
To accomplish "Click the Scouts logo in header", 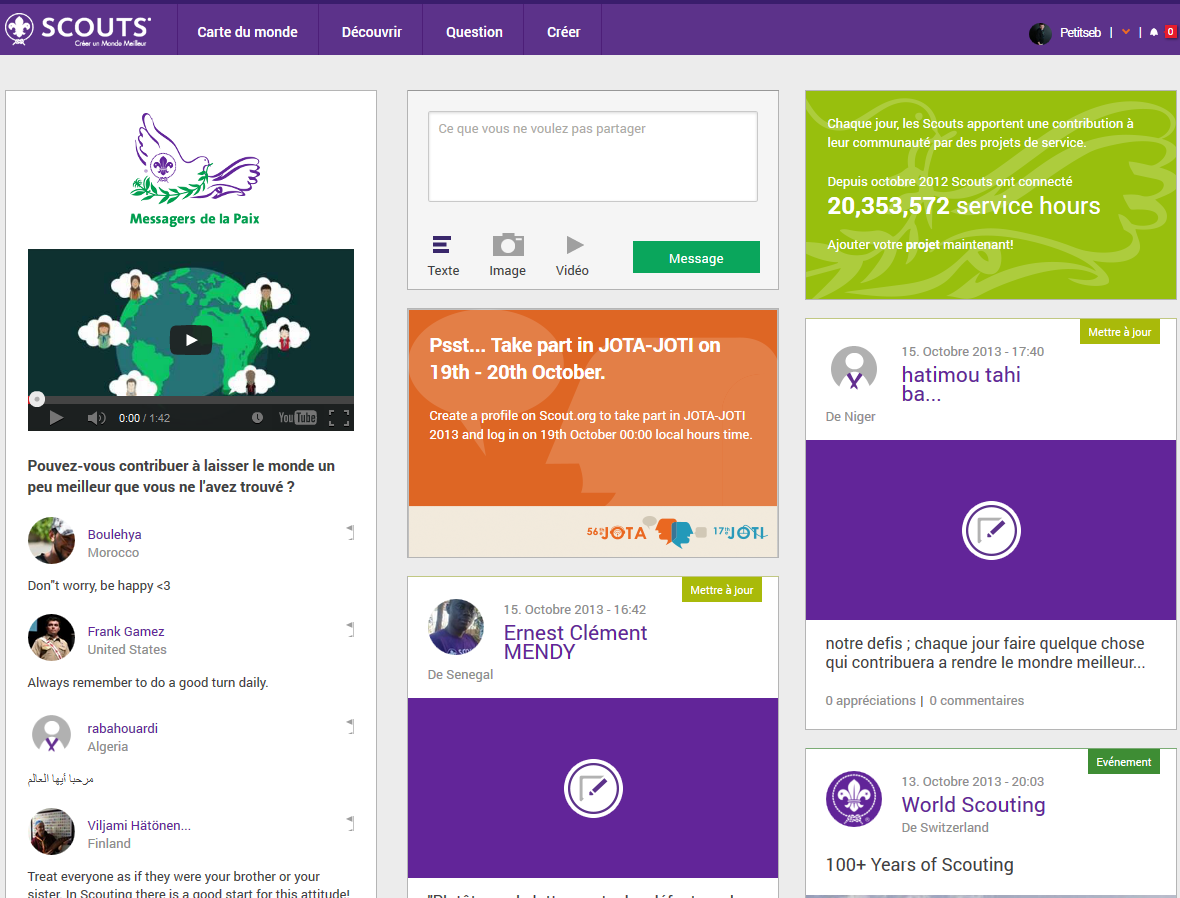I will [79, 30].
